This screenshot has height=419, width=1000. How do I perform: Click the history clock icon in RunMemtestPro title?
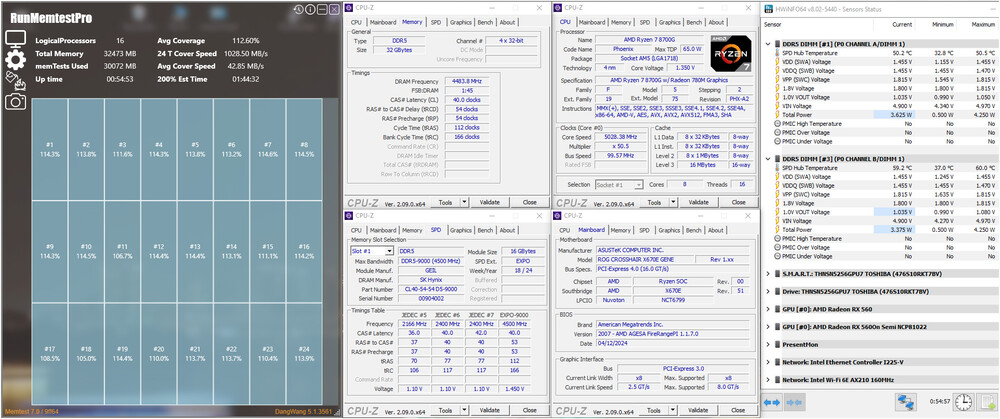tap(298, 10)
